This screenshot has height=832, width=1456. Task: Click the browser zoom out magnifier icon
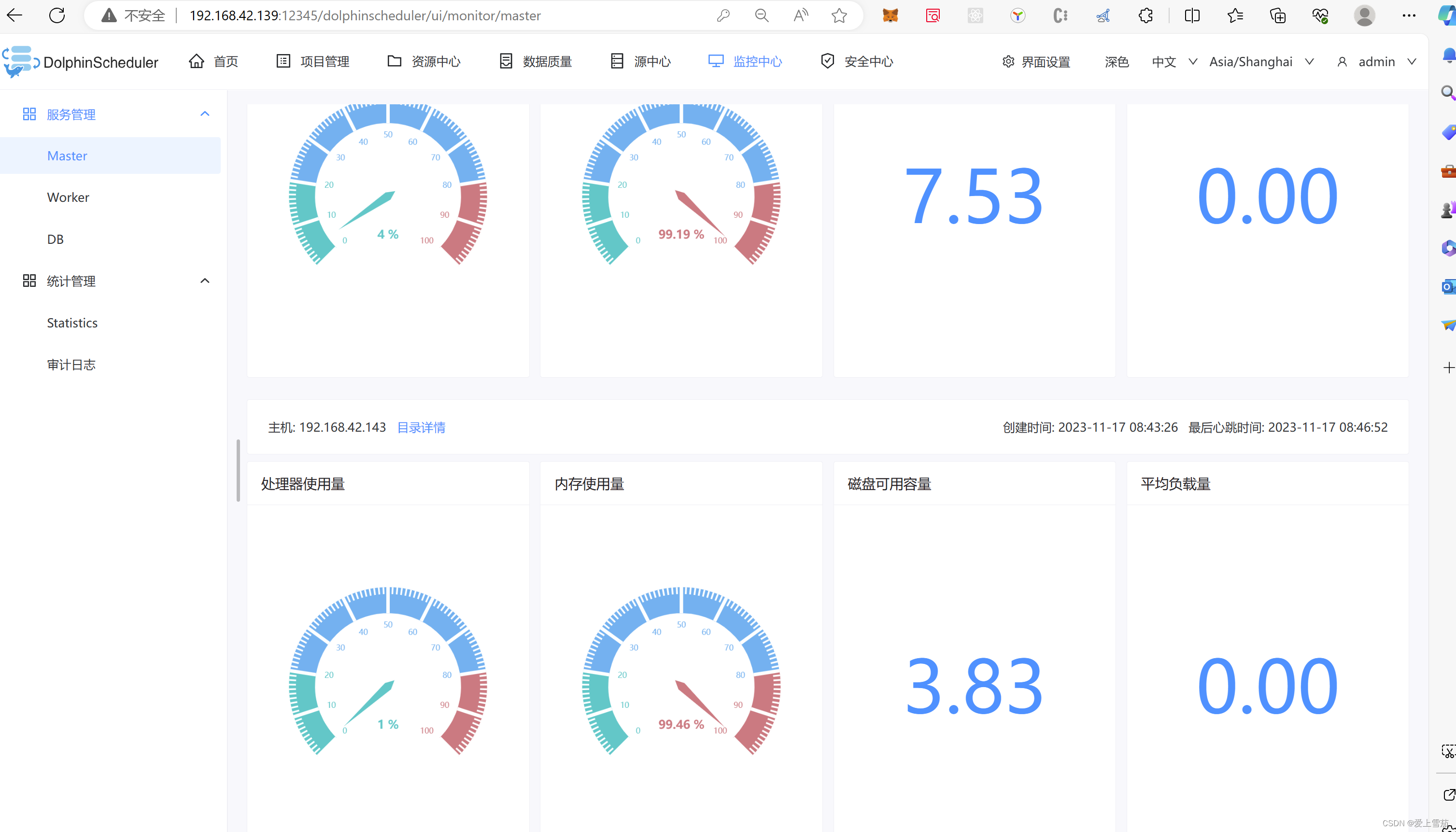761,15
